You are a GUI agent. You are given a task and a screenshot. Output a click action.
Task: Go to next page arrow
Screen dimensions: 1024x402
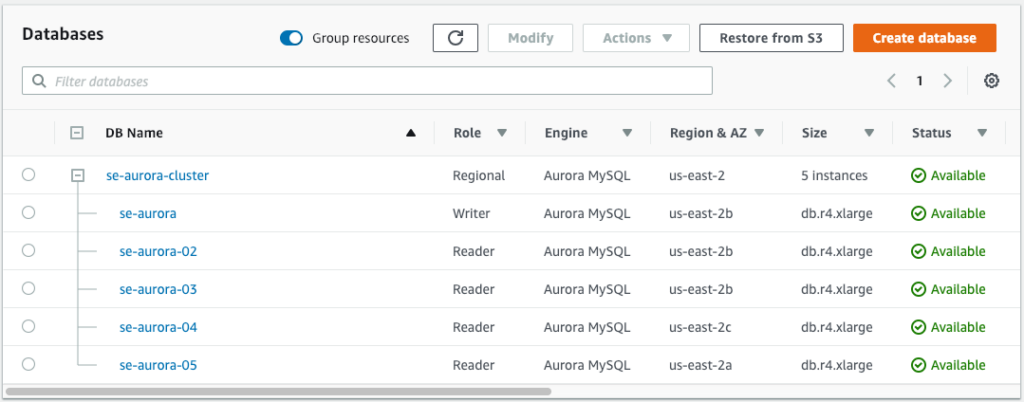coord(947,81)
